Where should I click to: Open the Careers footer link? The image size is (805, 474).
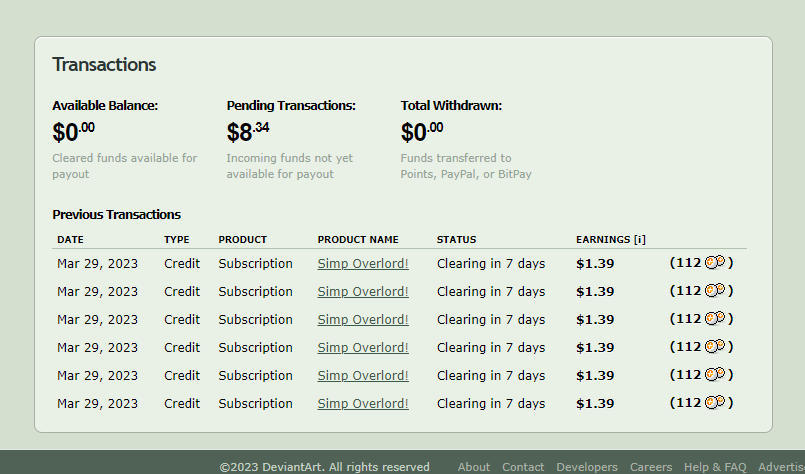(651, 467)
